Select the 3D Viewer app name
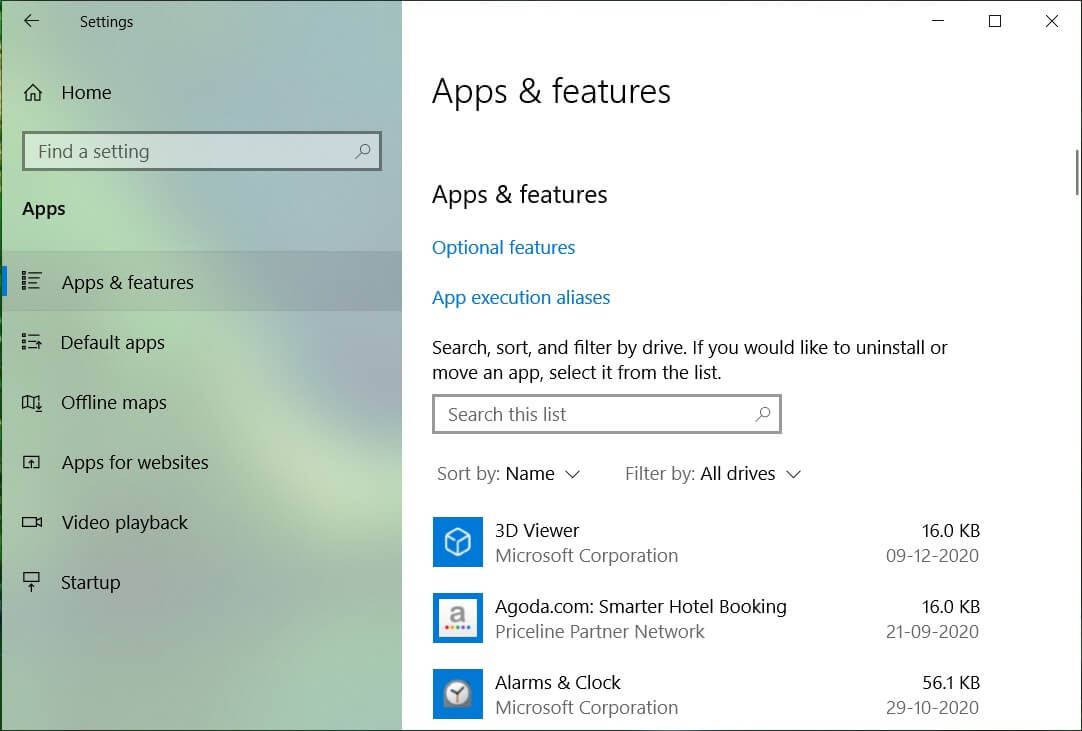This screenshot has height=731, width=1082. point(537,530)
